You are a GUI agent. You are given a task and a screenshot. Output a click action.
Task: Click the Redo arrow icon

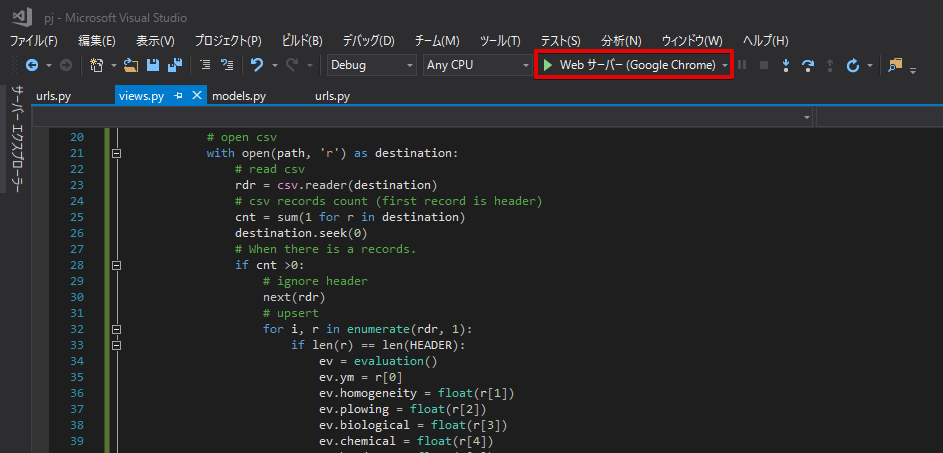pos(292,65)
